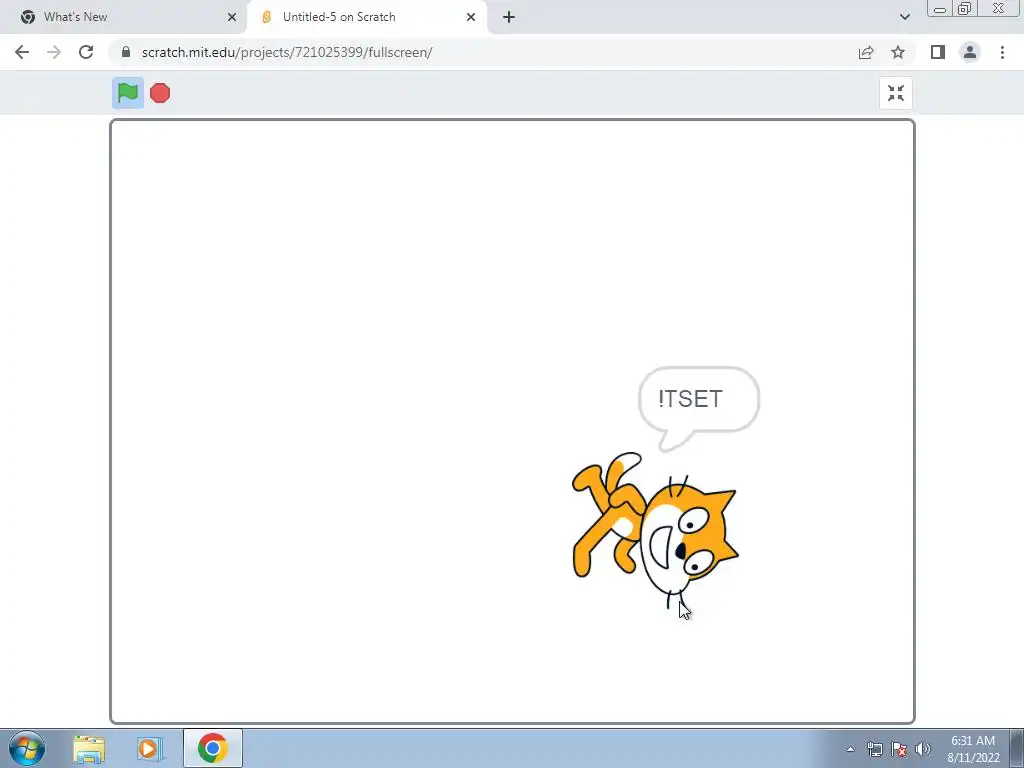
Task: Show hidden system tray icons
Action: (850, 750)
